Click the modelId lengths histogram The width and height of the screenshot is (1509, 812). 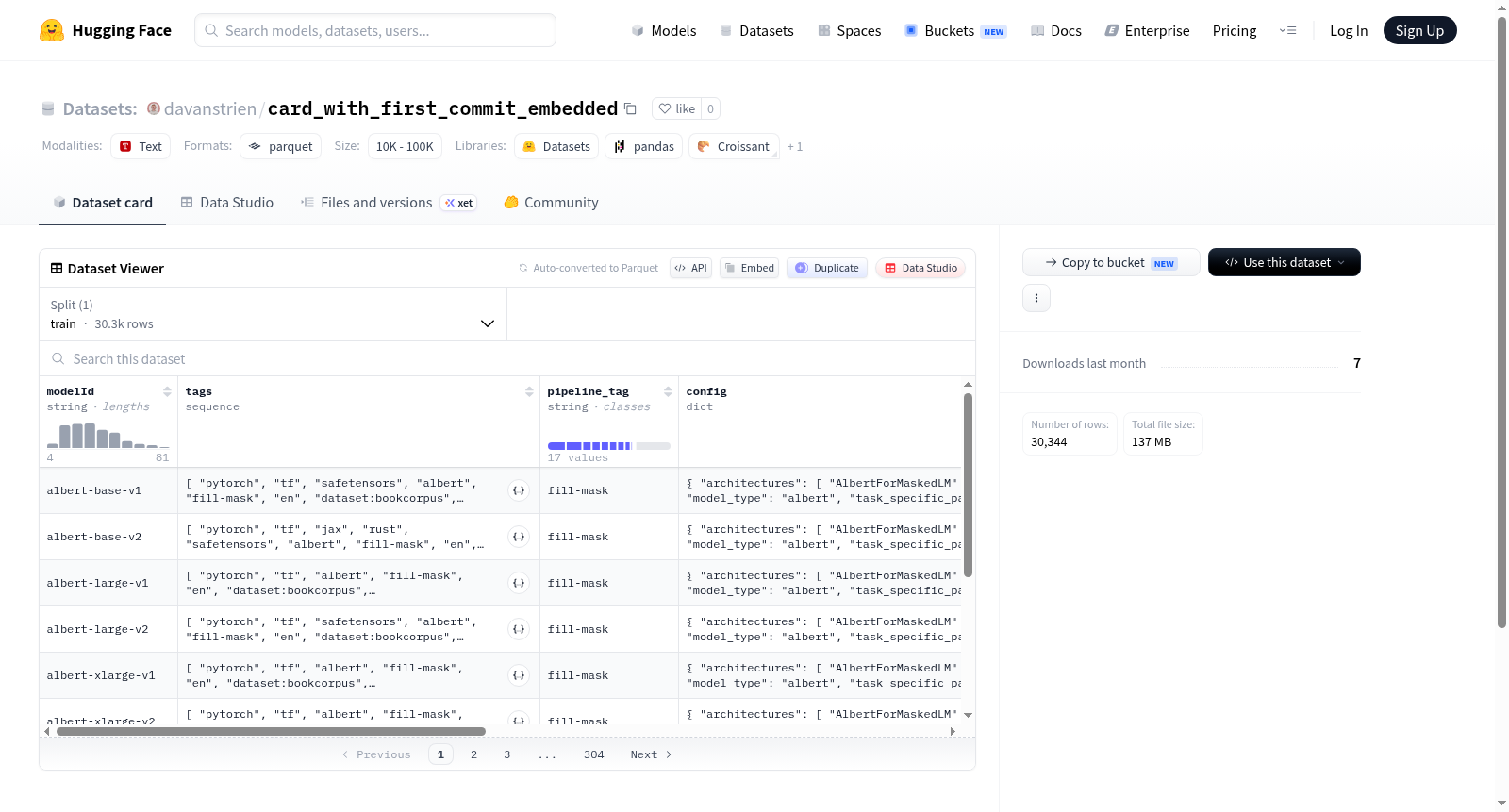(x=108, y=435)
